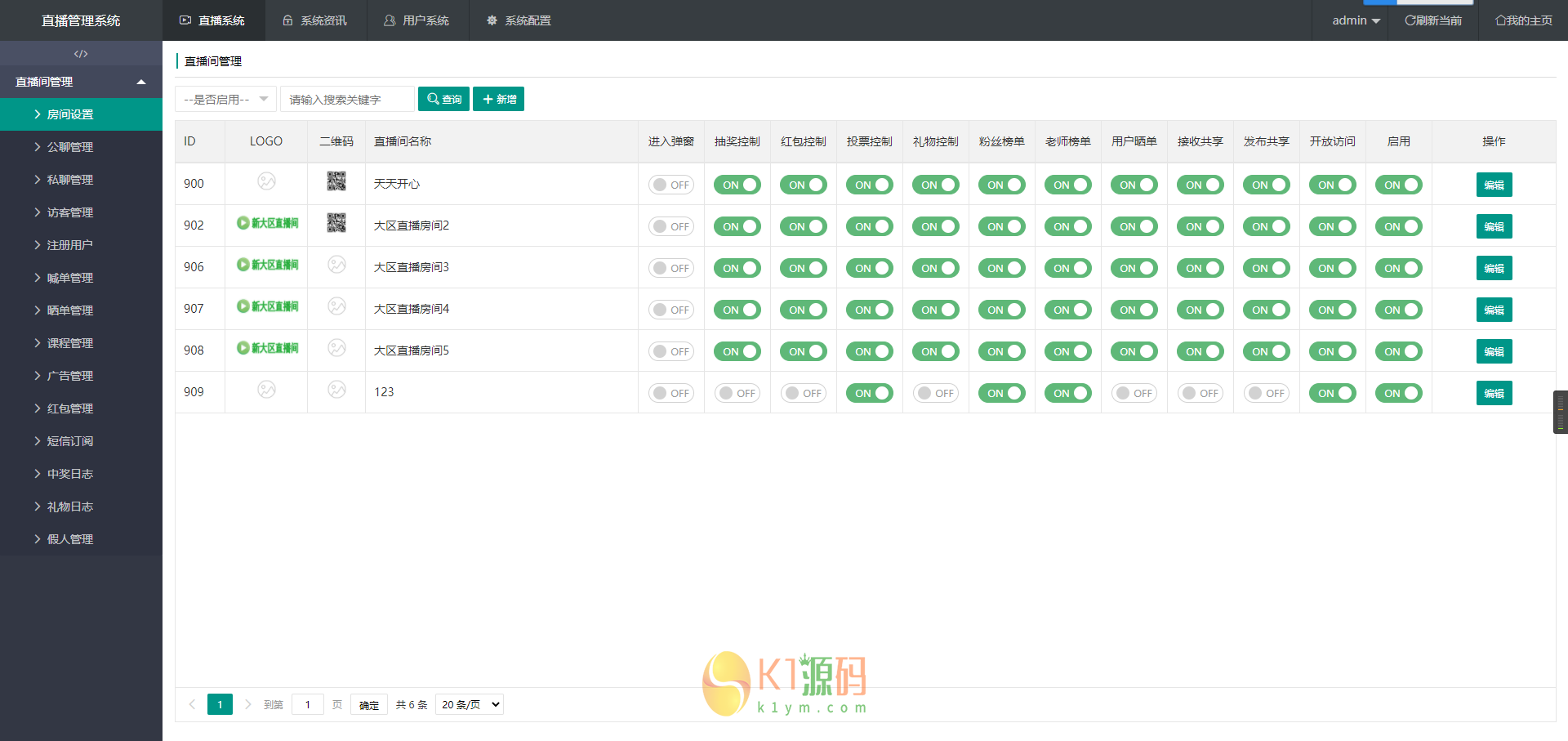Click the logo thumbnail for room 906

pos(267,265)
